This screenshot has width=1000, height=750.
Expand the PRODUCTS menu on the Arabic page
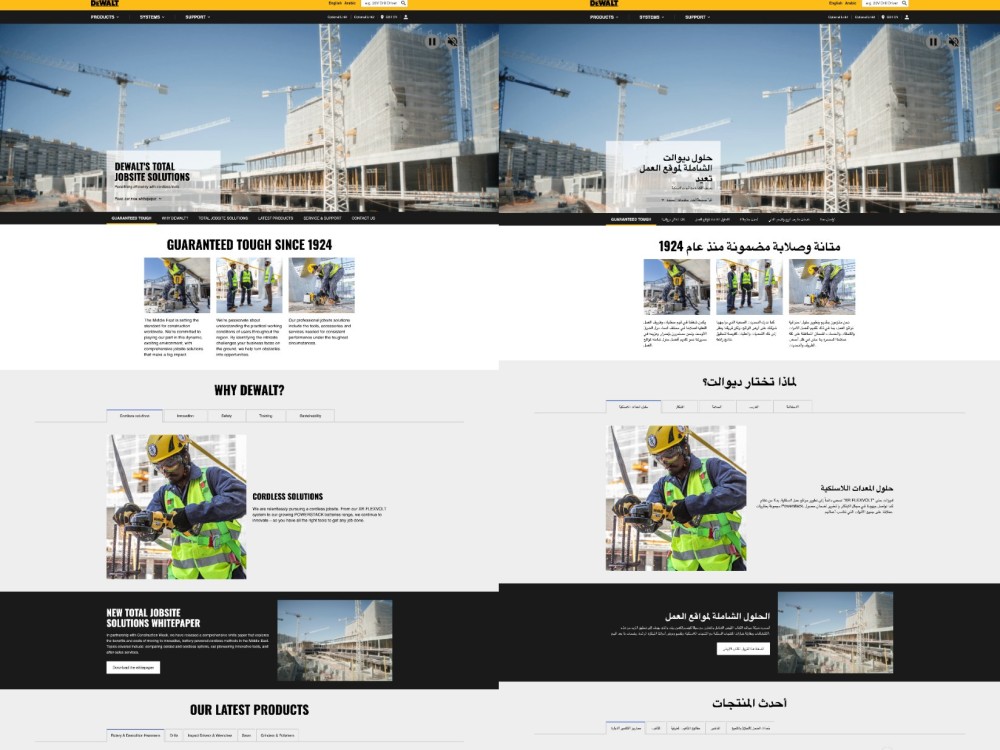(x=604, y=17)
